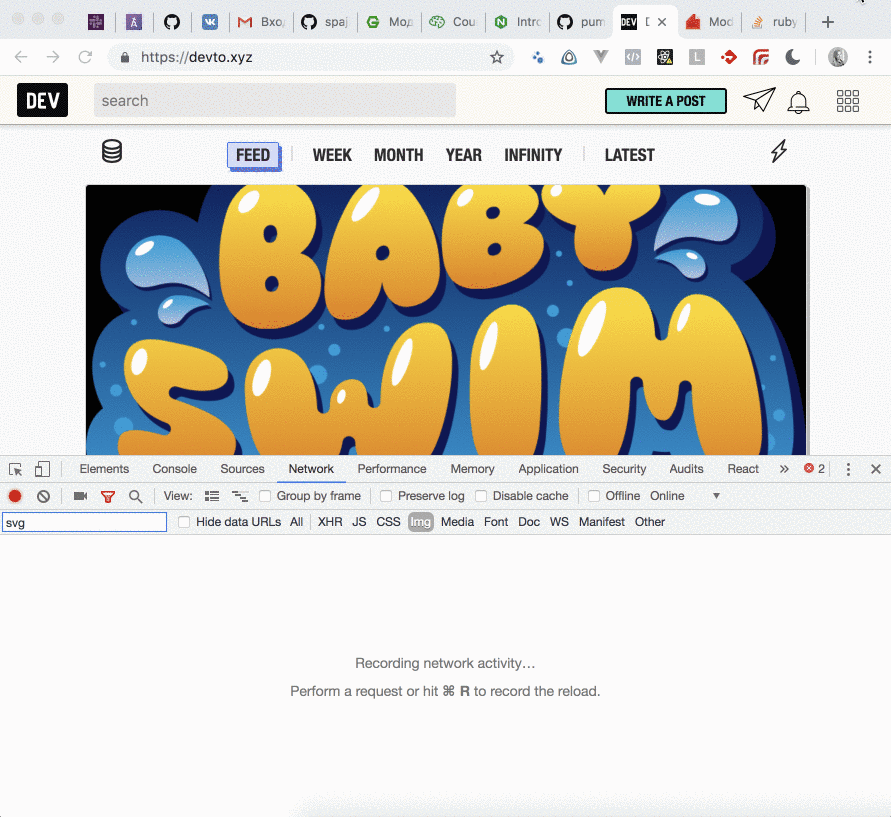Click the WRITE A POST button

665,101
